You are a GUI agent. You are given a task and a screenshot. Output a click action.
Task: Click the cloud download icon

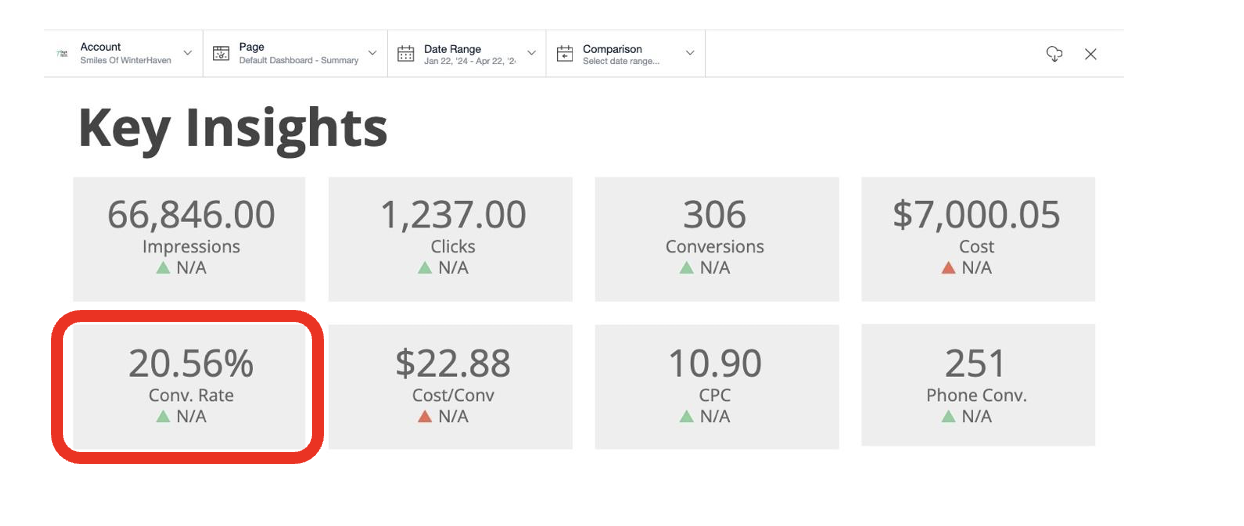(x=1054, y=54)
